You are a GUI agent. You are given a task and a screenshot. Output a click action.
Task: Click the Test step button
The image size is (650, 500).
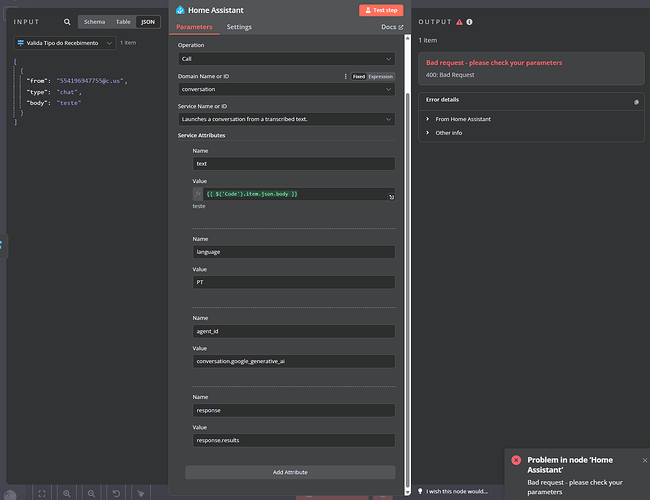(381, 10)
